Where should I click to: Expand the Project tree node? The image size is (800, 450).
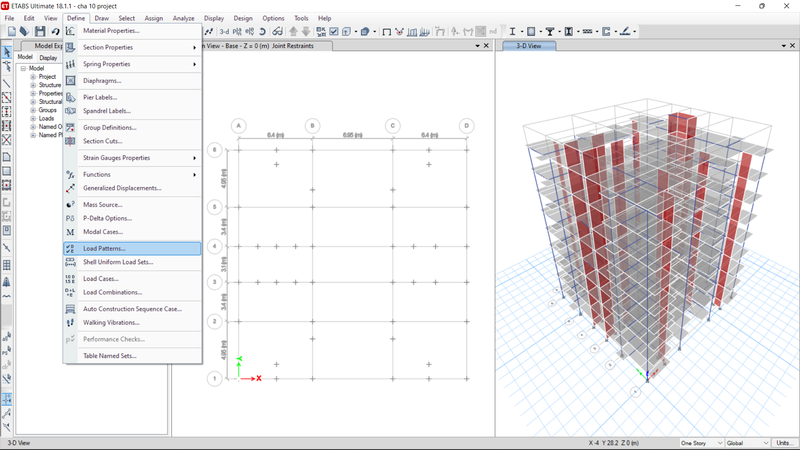33,77
